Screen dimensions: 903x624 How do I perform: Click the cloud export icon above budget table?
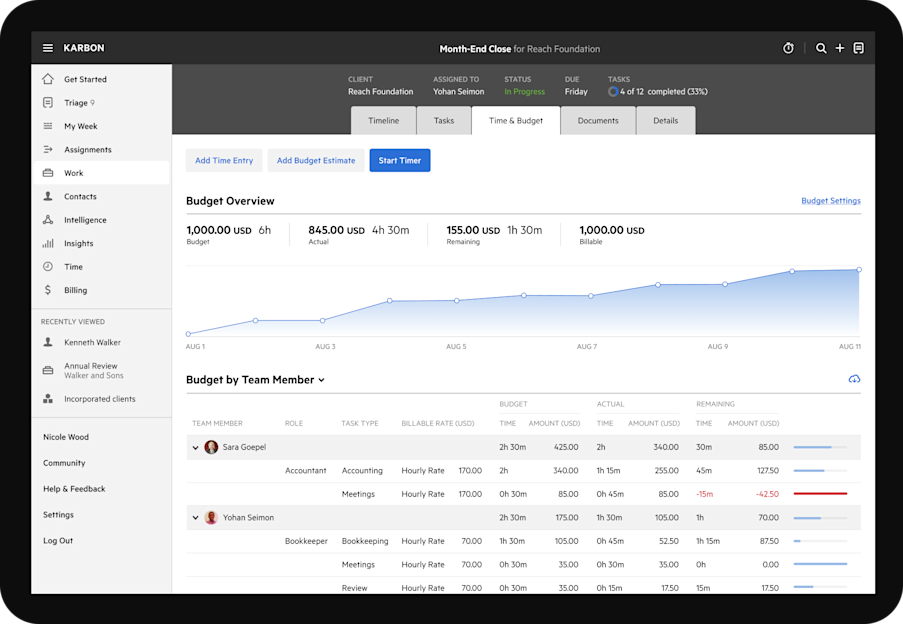click(x=854, y=379)
